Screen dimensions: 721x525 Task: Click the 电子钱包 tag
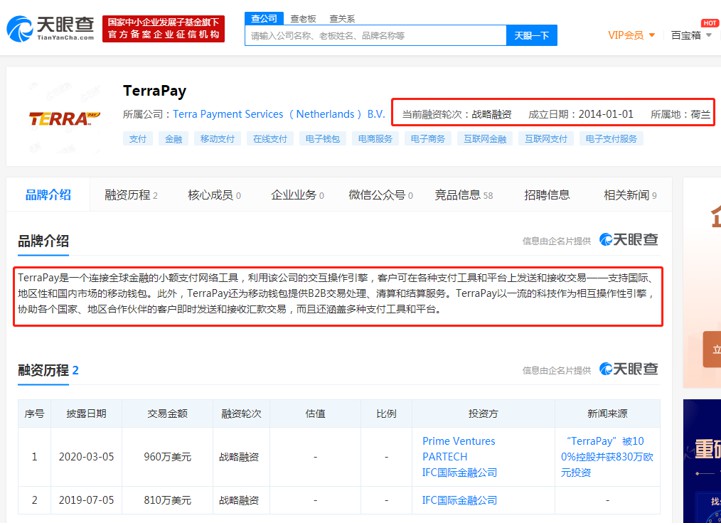[x=323, y=139]
